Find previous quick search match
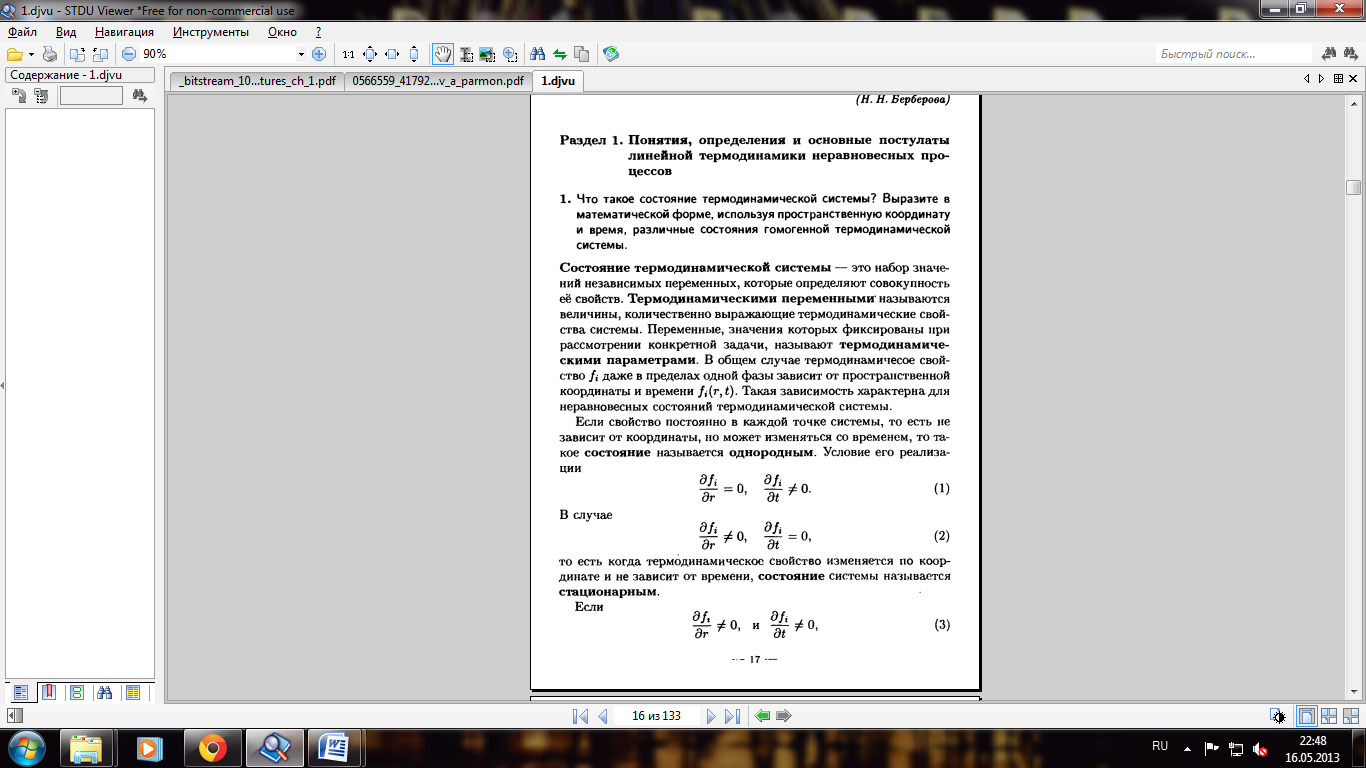Viewport: 1366px width, 768px height. pyautogui.click(x=1329, y=54)
